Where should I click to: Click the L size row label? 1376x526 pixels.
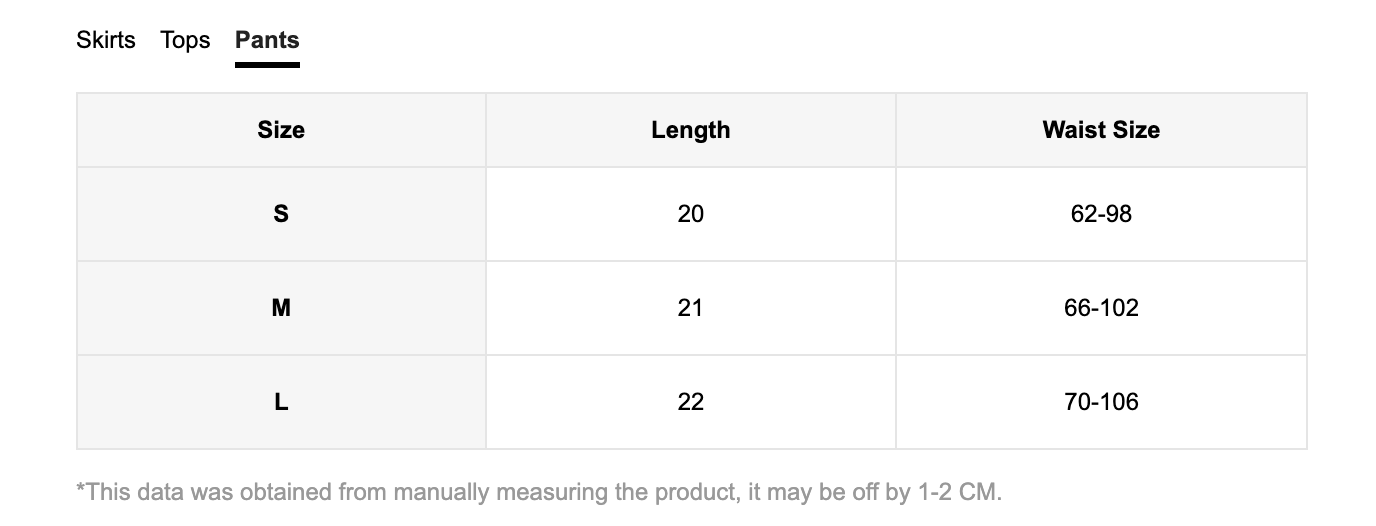[x=281, y=402]
